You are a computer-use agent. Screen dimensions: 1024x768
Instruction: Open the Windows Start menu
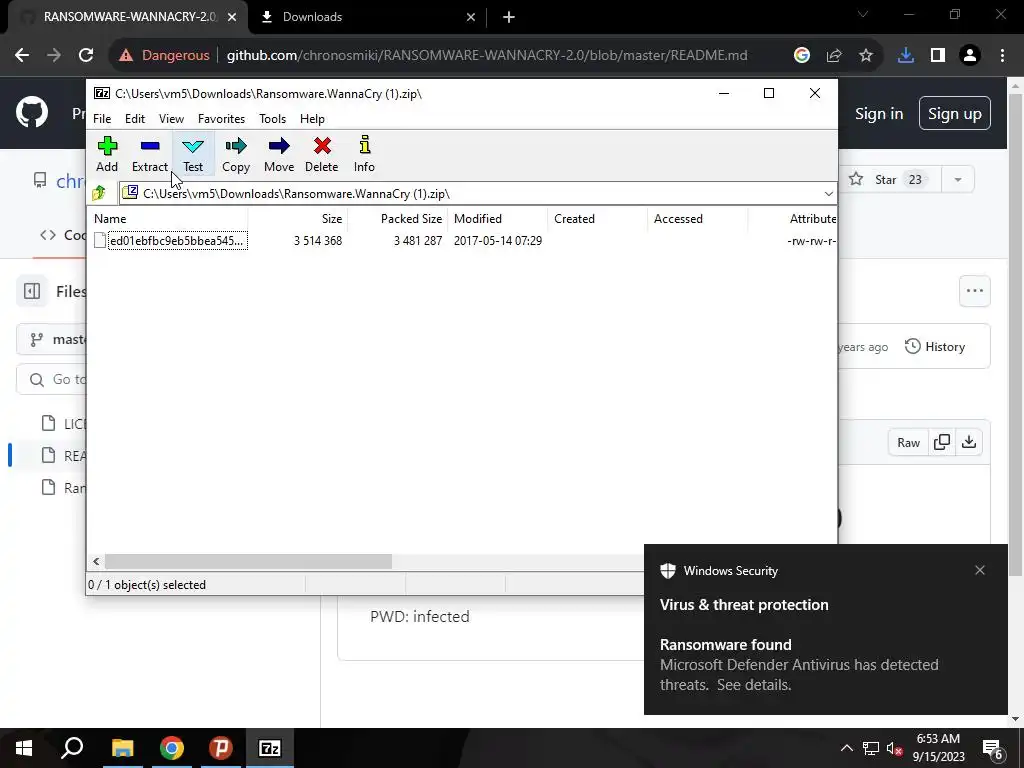pyautogui.click(x=24, y=748)
